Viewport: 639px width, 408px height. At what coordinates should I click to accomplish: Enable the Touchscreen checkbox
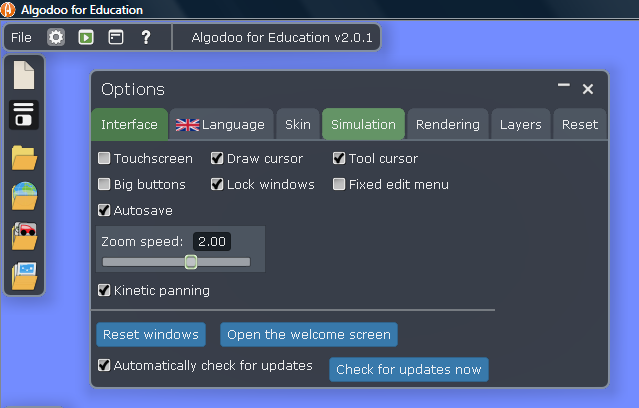coord(104,158)
